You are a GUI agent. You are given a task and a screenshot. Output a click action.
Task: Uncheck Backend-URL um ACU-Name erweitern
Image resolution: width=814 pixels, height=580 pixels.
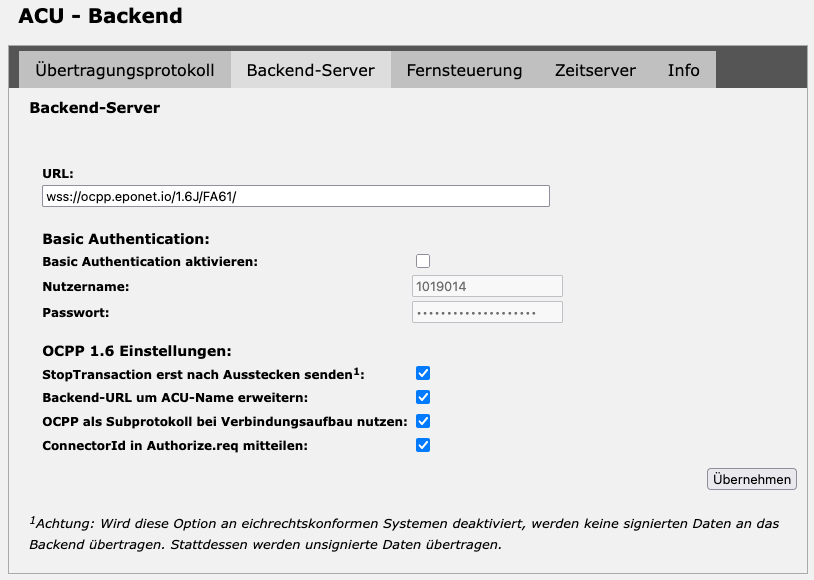point(422,397)
